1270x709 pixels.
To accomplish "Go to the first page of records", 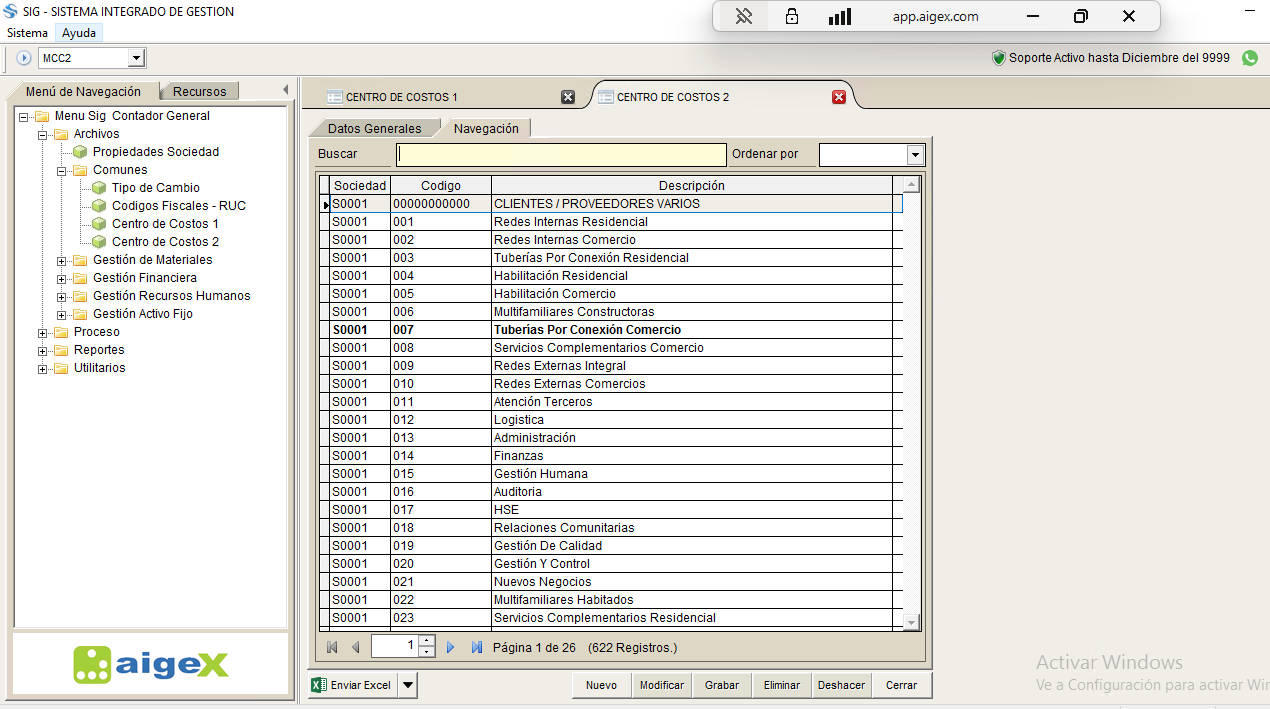I will (x=333, y=647).
